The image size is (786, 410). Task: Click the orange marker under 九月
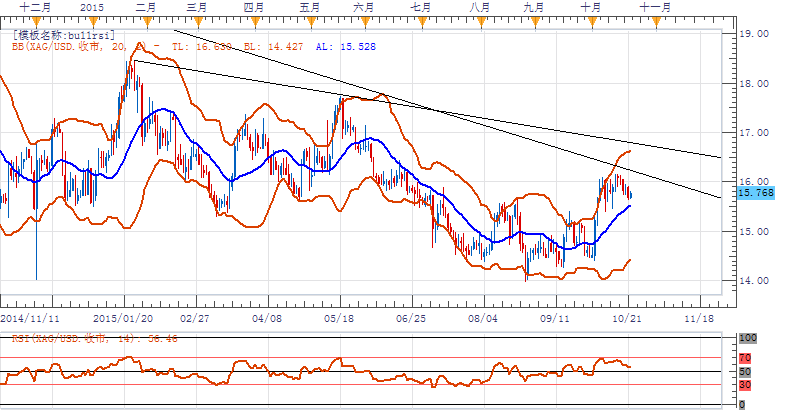535,22
